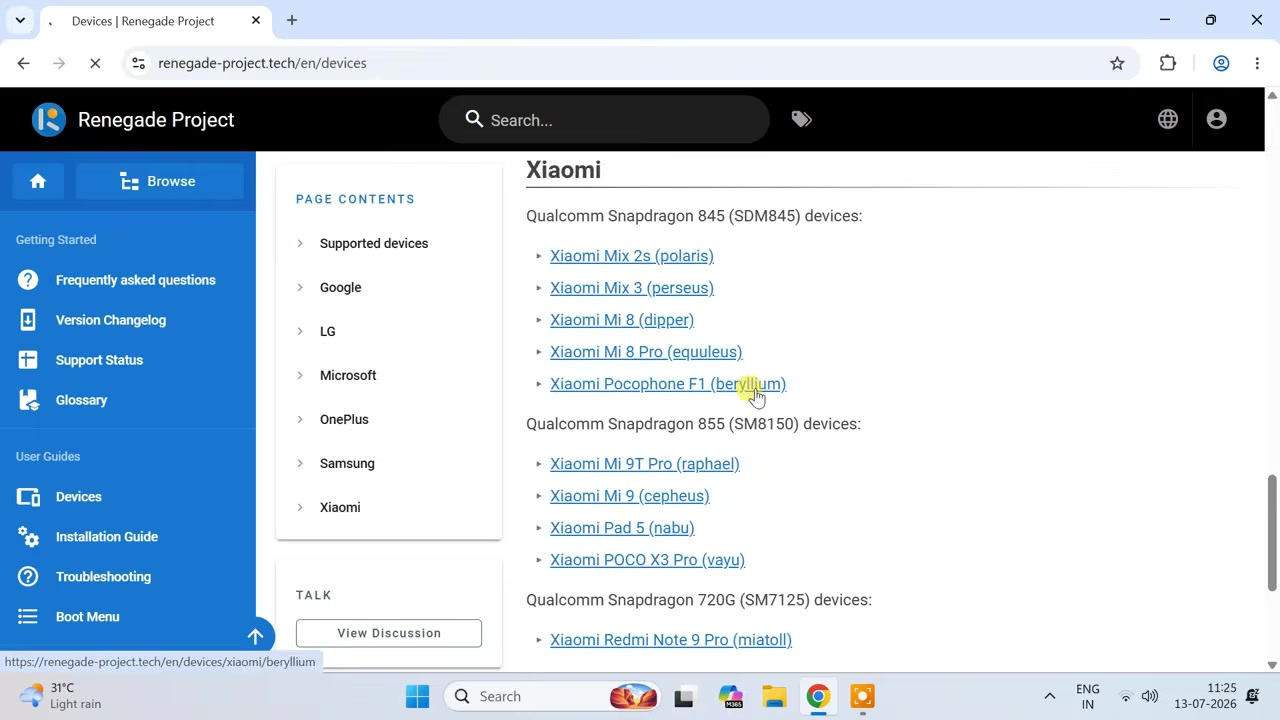This screenshot has height=720, width=1280.
Task: Open File Explorer from taskbar
Action: (x=774, y=696)
